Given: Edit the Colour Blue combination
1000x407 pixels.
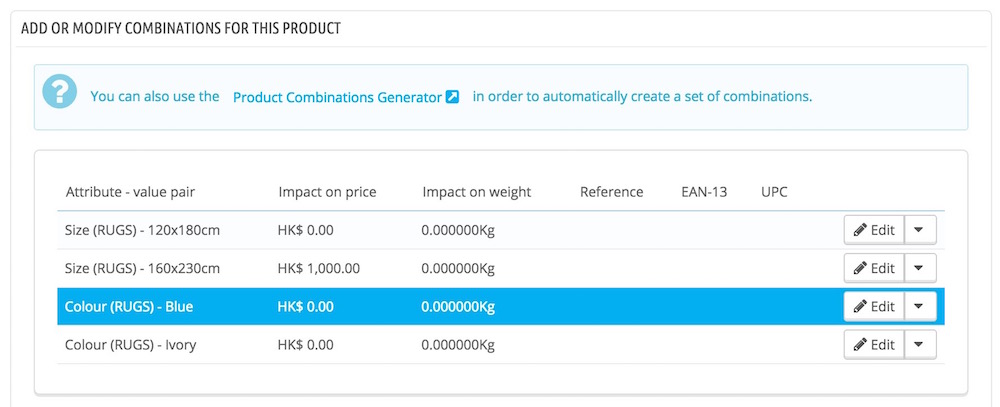Looking at the screenshot, I should [874, 307].
